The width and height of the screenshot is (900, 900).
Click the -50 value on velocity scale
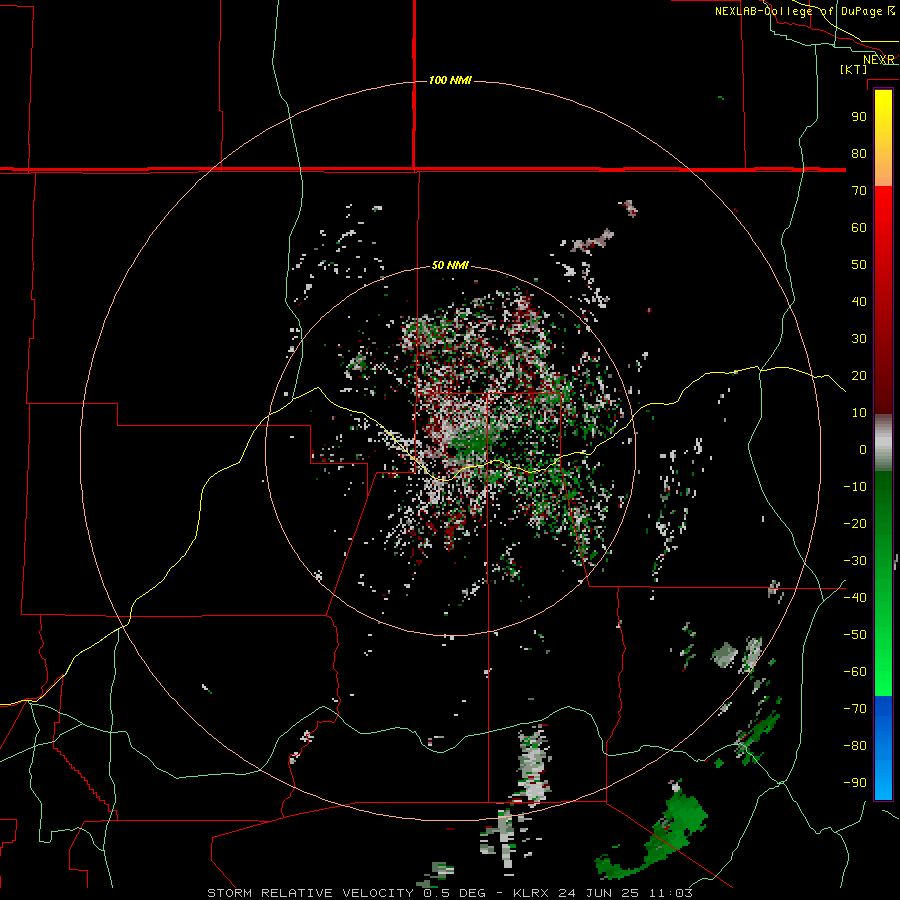pos(855,635)
